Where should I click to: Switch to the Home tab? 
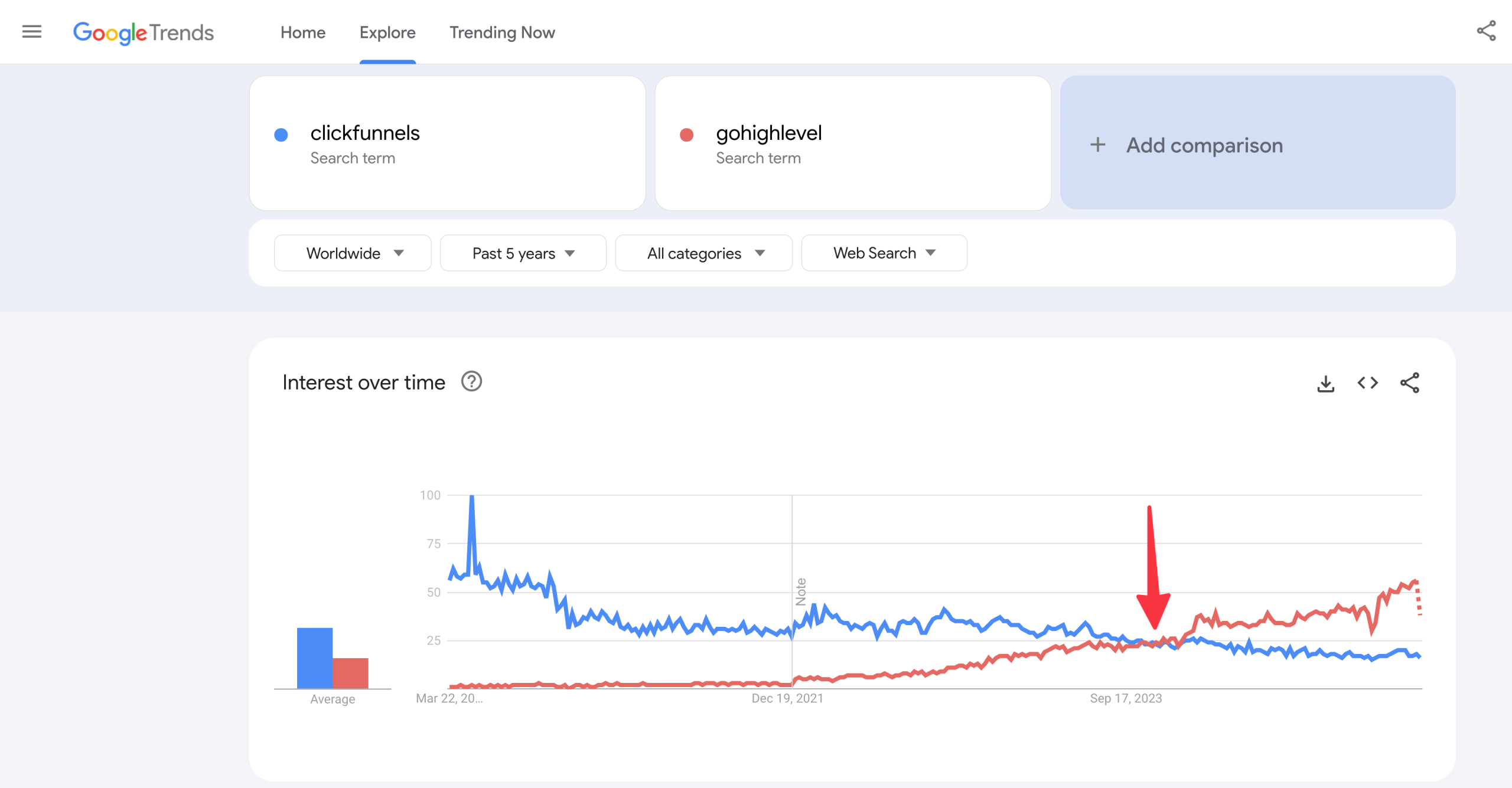point(302,32)
